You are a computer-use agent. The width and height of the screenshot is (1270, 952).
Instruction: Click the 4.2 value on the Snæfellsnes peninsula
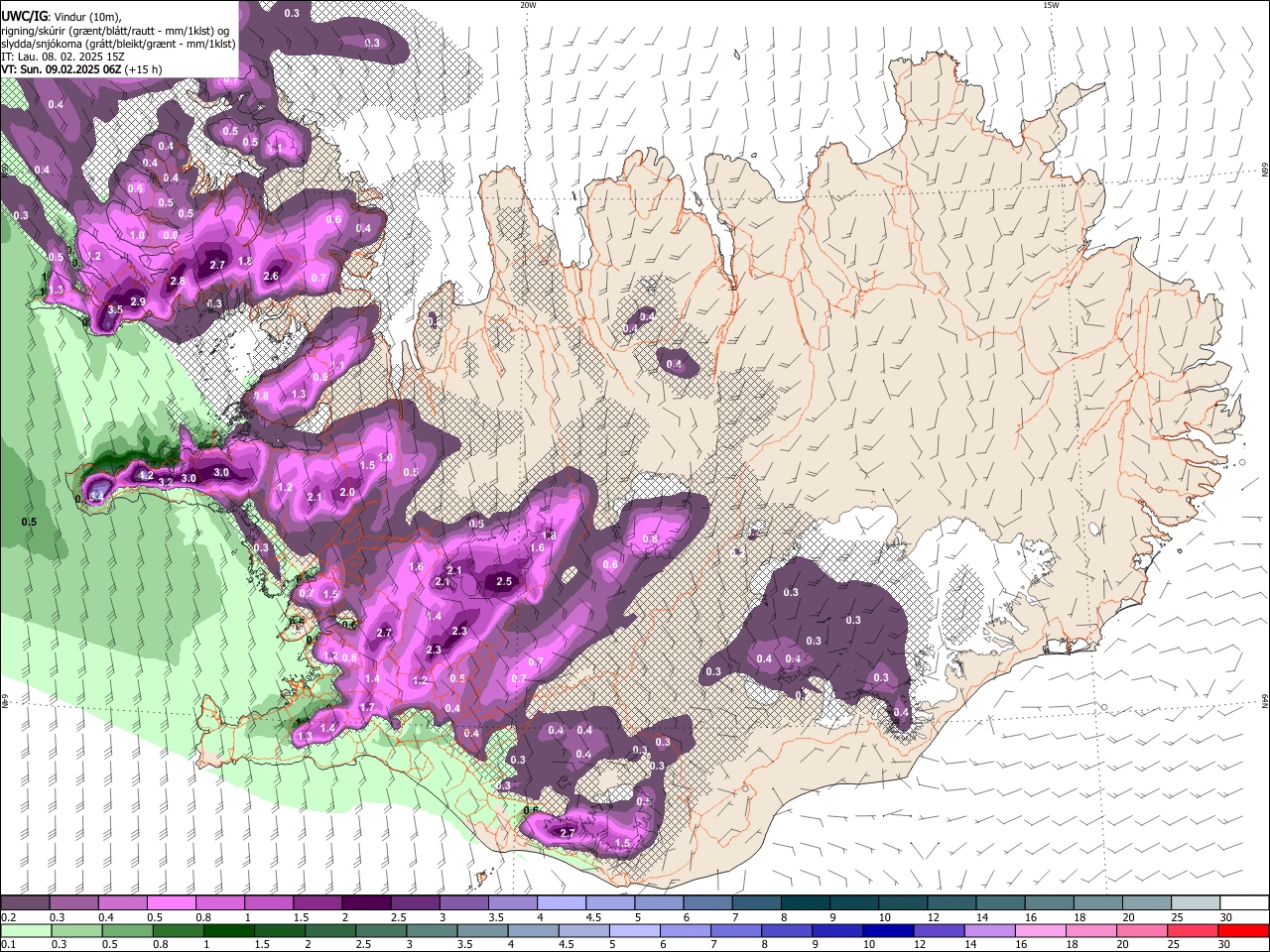146,476
